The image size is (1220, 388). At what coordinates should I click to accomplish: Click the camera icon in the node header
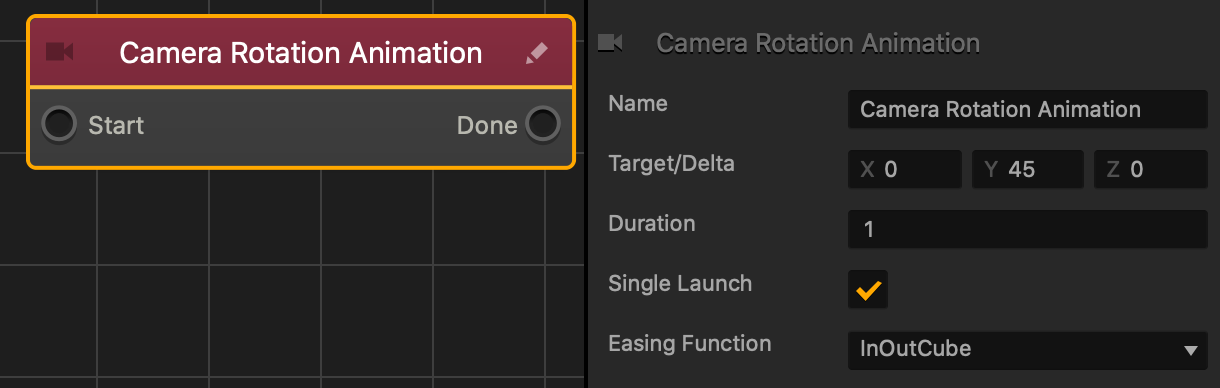point(60,51)
